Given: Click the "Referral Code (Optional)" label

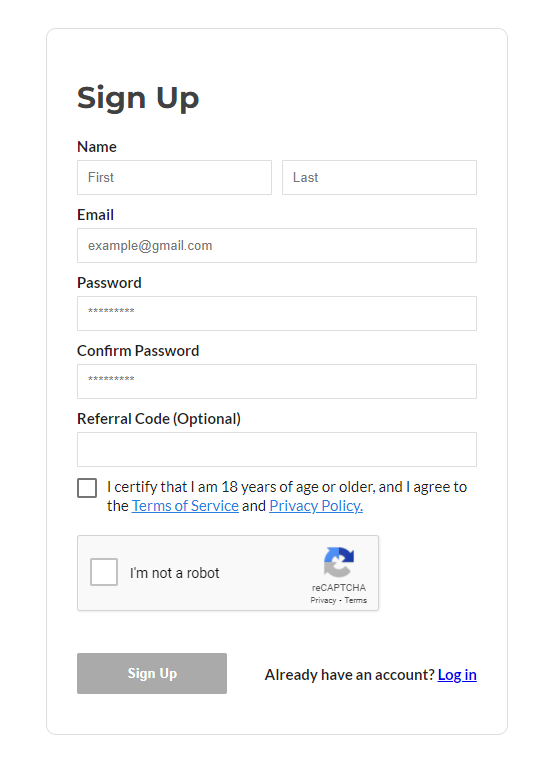Looking at the screenshot, I should (159, 419).
